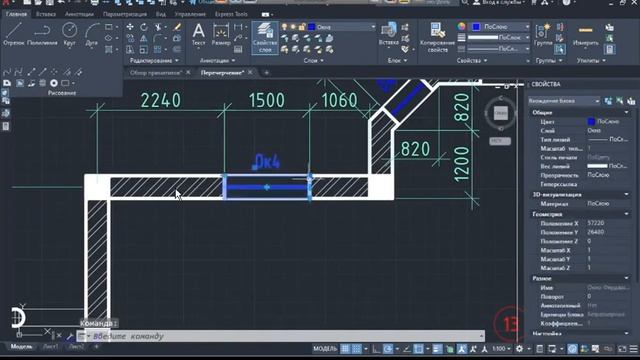Image resolution: width=640 pixels, height=360 pixels.
Task: Open the object type dropdown Вхождение блока
Action: (564, 101)
